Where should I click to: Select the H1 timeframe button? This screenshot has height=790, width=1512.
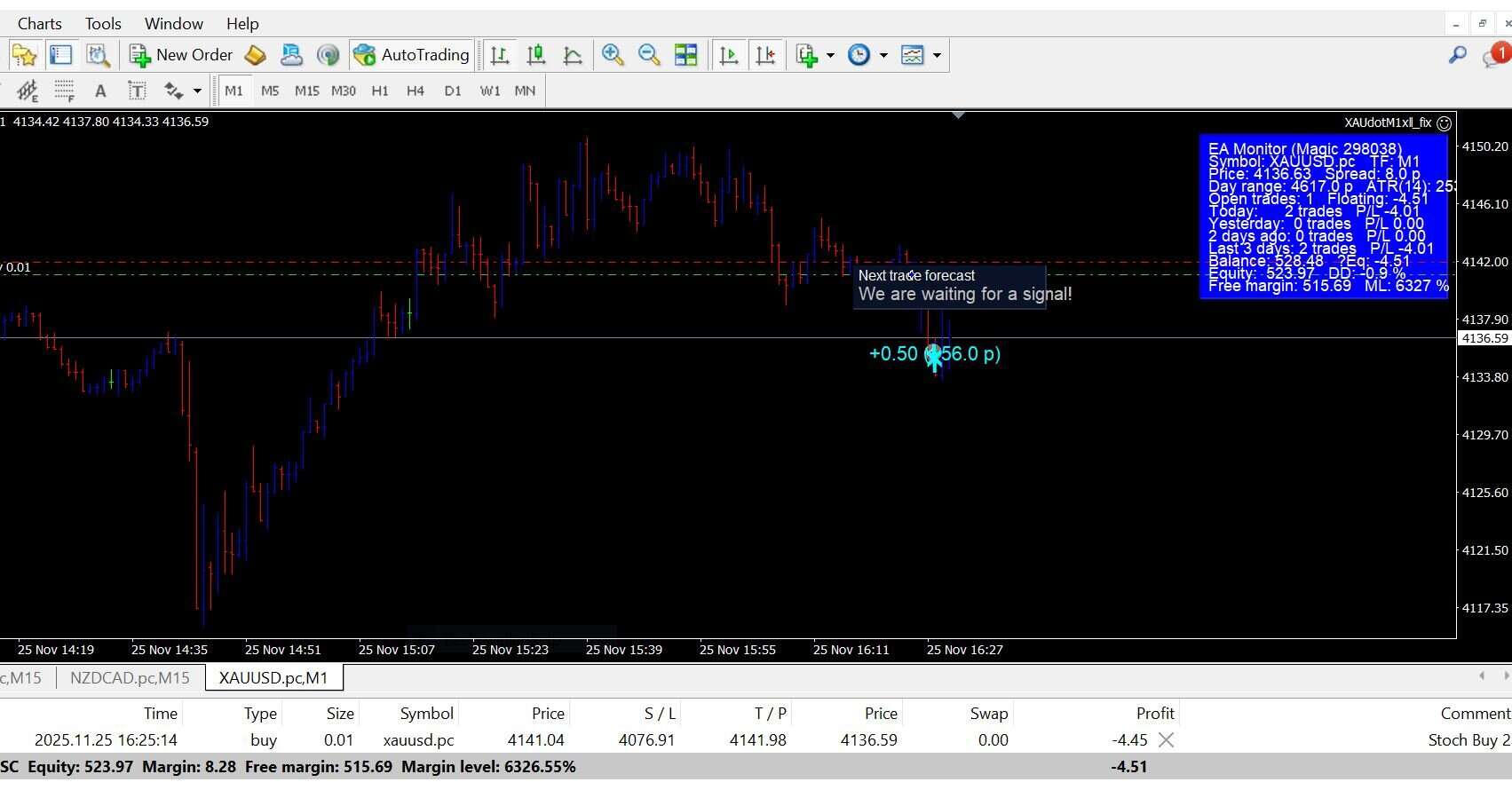[x=379, y=91]
